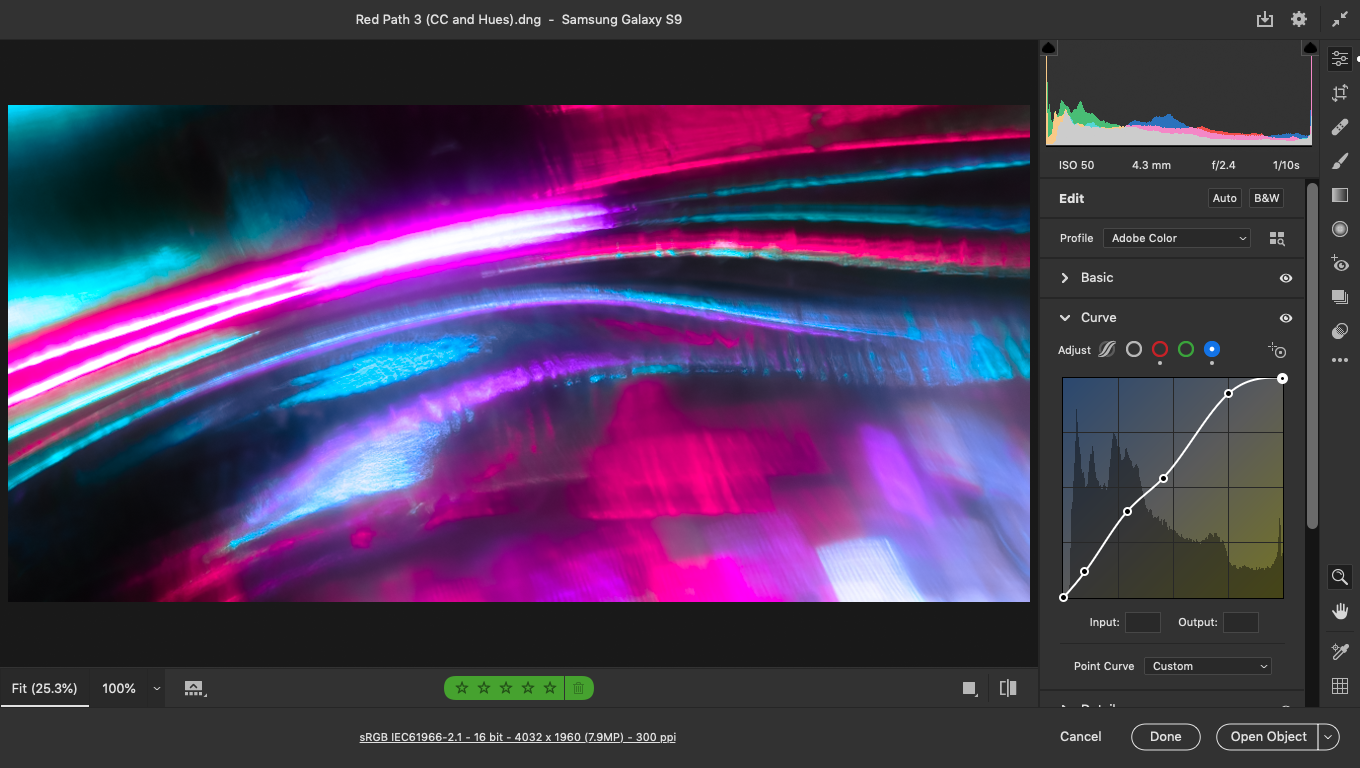Viewport: 1360px width, 768px height.
Task: Open the Profile dropdown showing Adobe Color
Action: tap(1177, 238)
